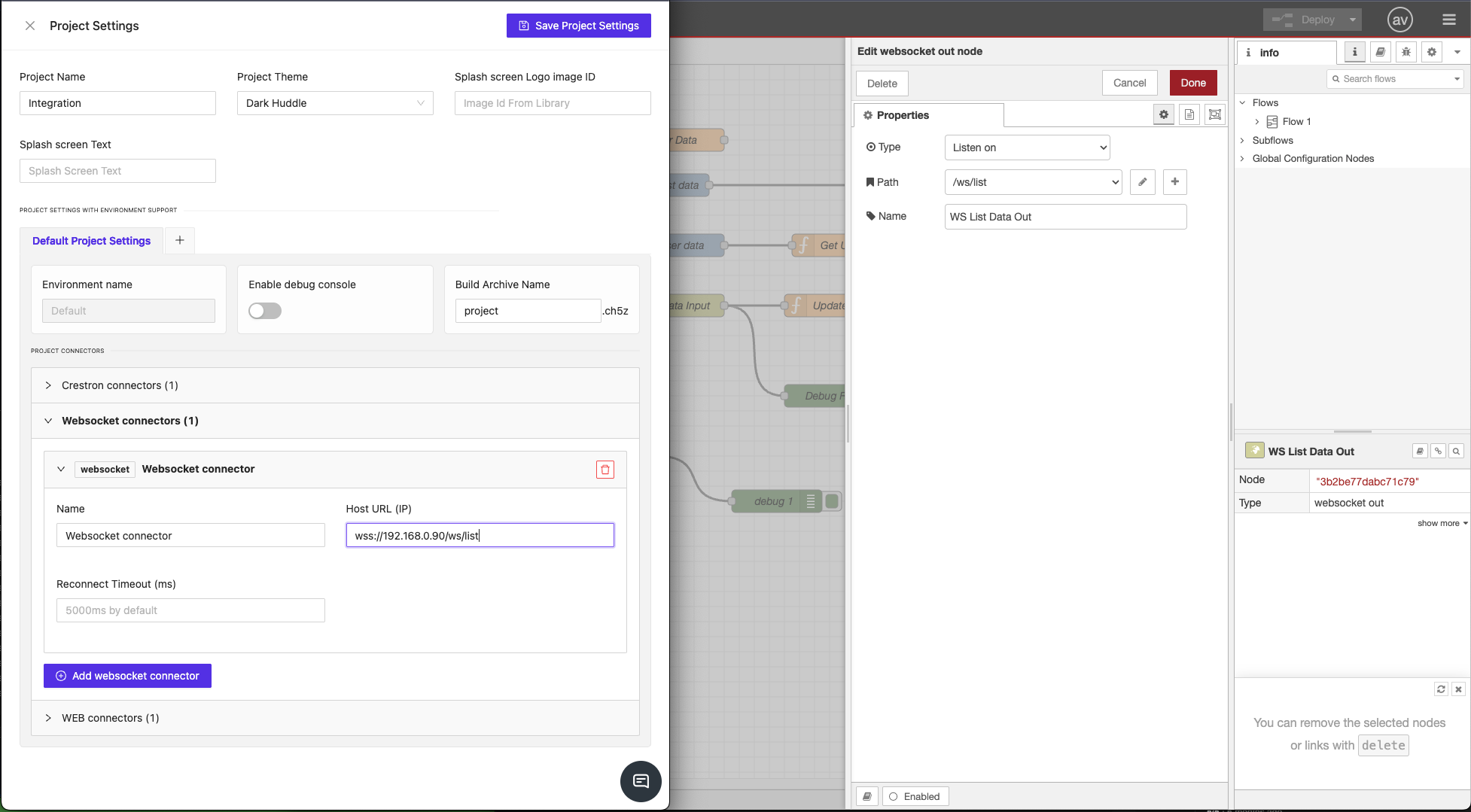Toggle the debug 1 node output button
The image size is (1471, 812).
point(833,501)
